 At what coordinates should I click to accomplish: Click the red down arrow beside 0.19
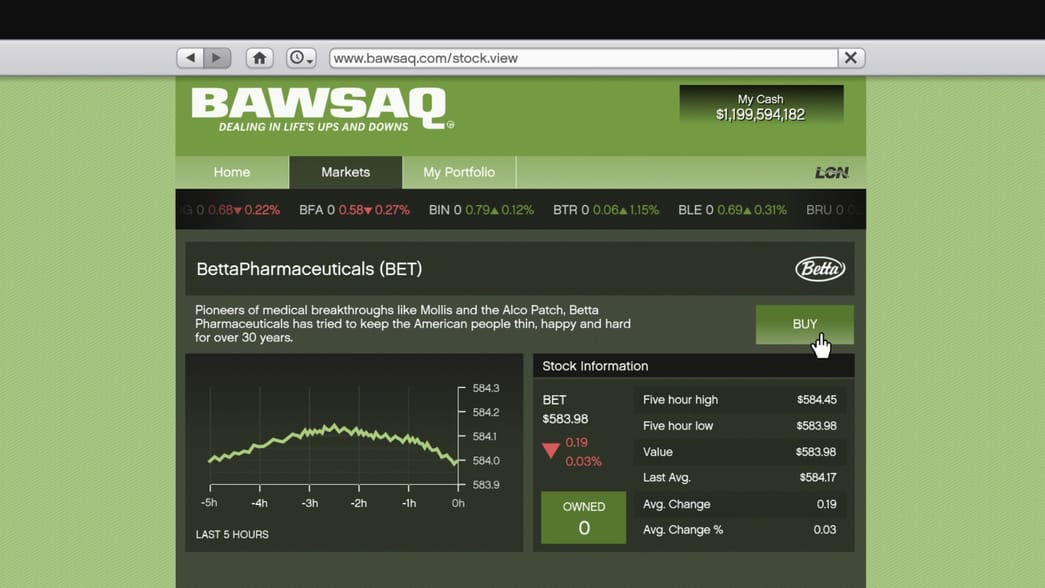[x=551, y=451]
